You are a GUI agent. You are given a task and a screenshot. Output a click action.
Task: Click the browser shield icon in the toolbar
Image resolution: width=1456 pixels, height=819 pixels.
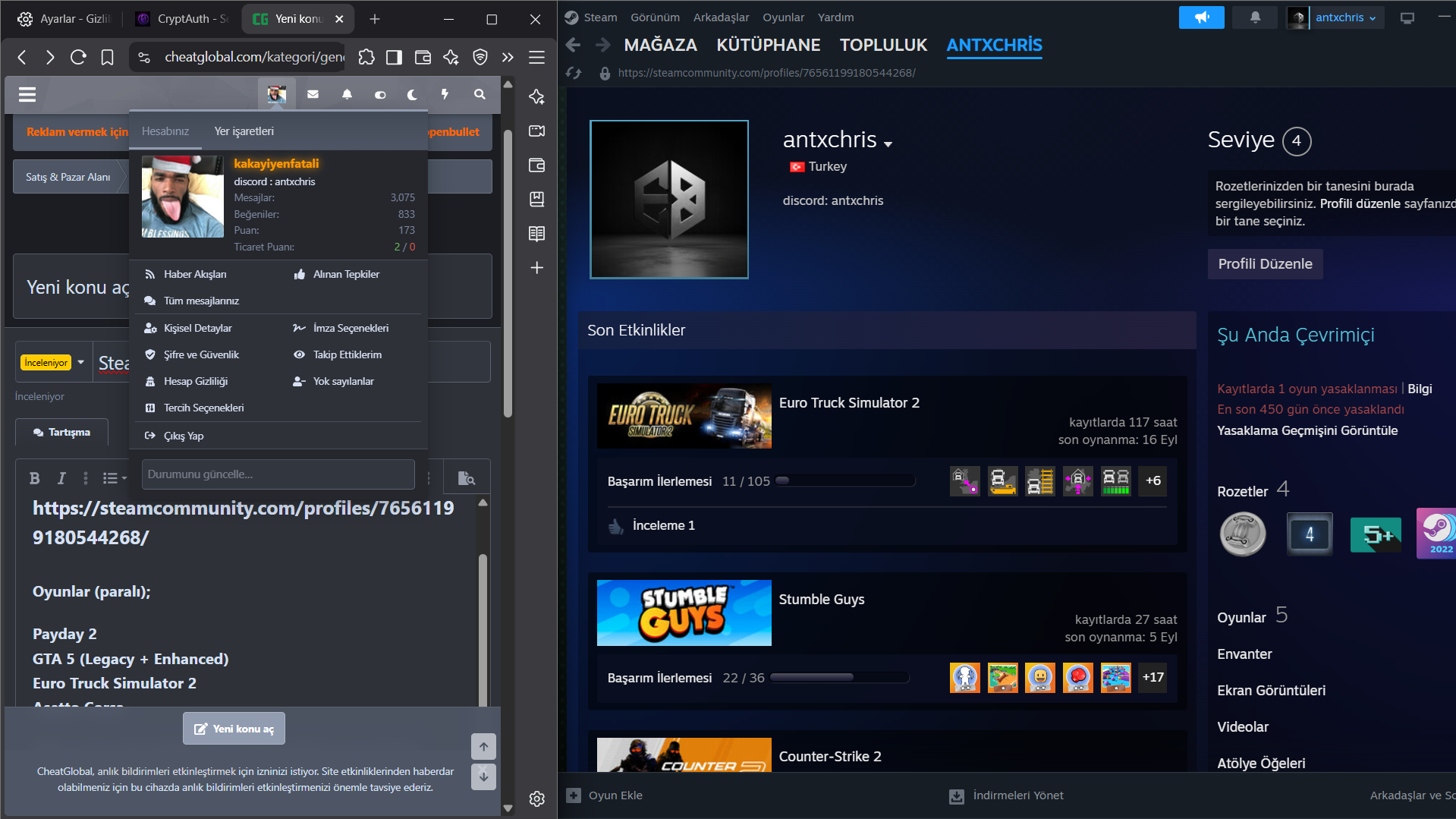coord(480,57)
